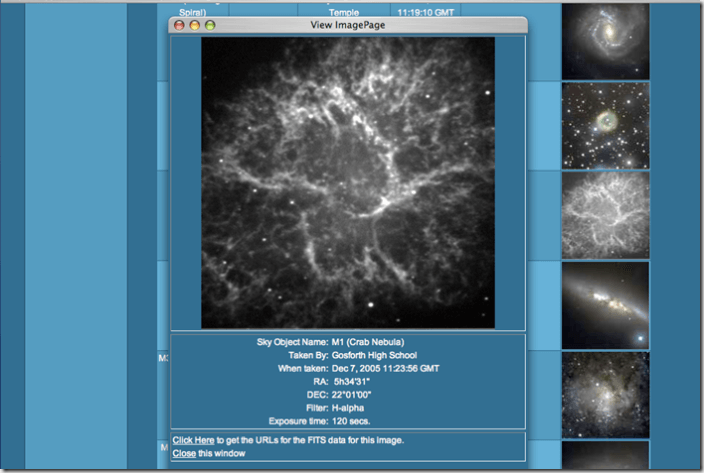This screenshot has width=704, height=473.
Task: Click the large Crab Nebula image
Action: click(x=348, y=183)
